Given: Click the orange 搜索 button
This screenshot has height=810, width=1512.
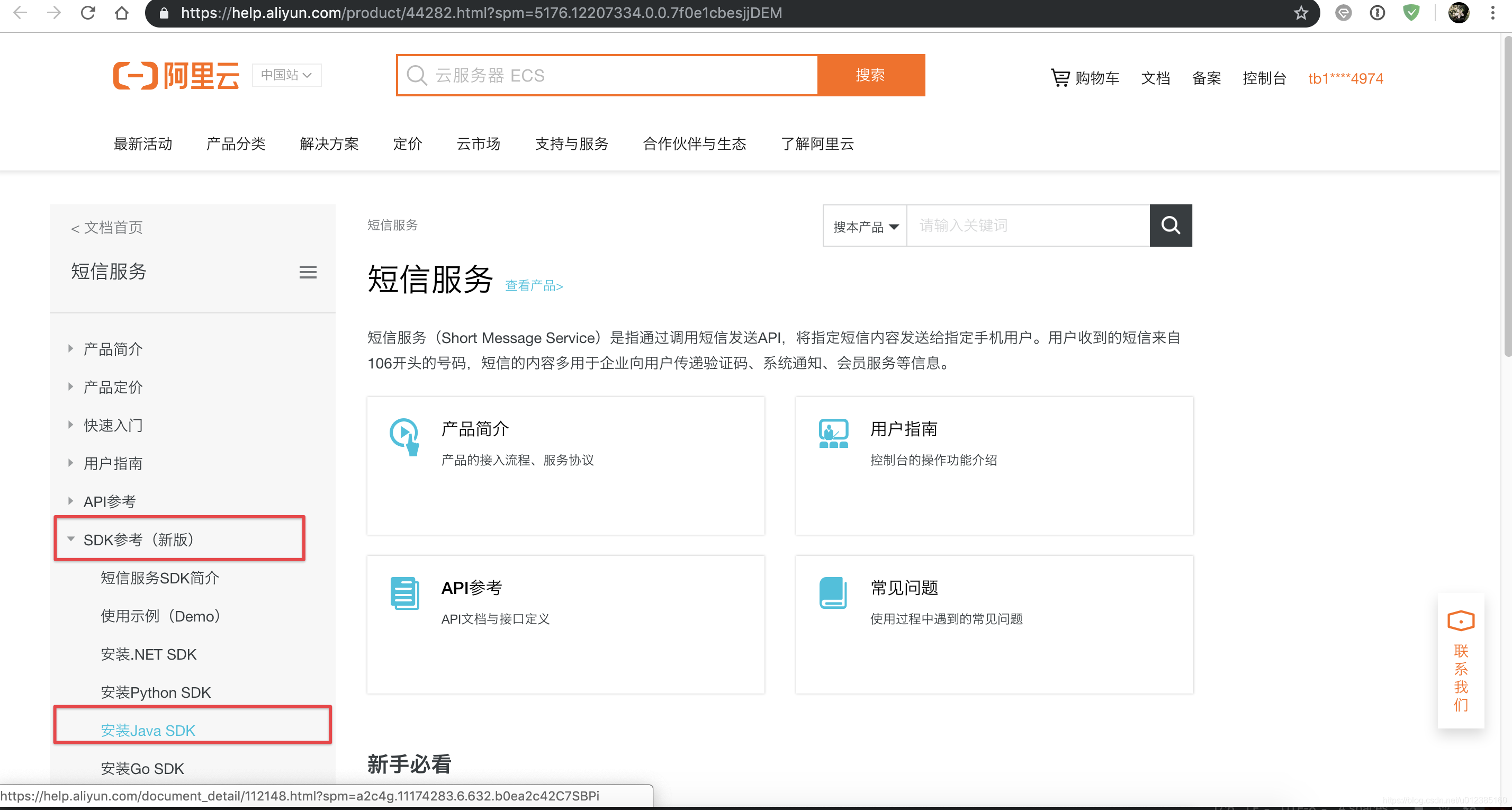Looking at the screenshot, I should (870, 75).
